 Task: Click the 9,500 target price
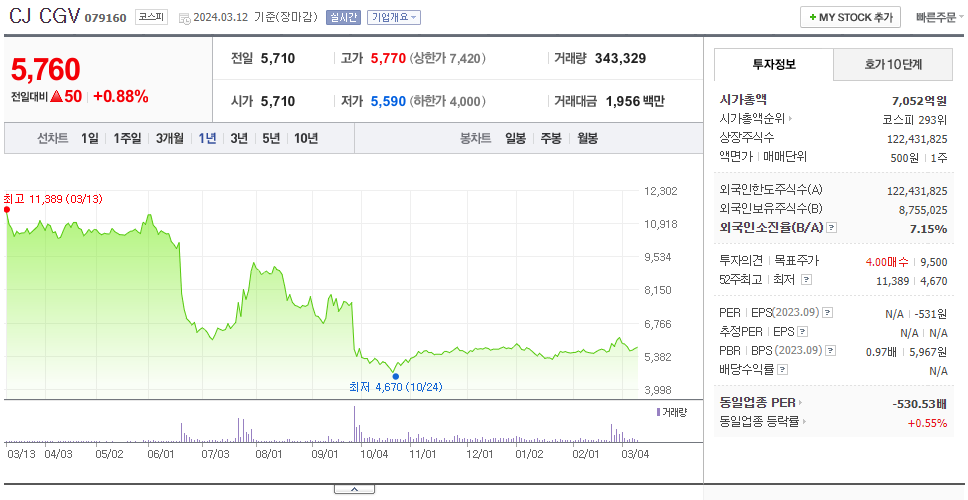[x=935, y=262]
